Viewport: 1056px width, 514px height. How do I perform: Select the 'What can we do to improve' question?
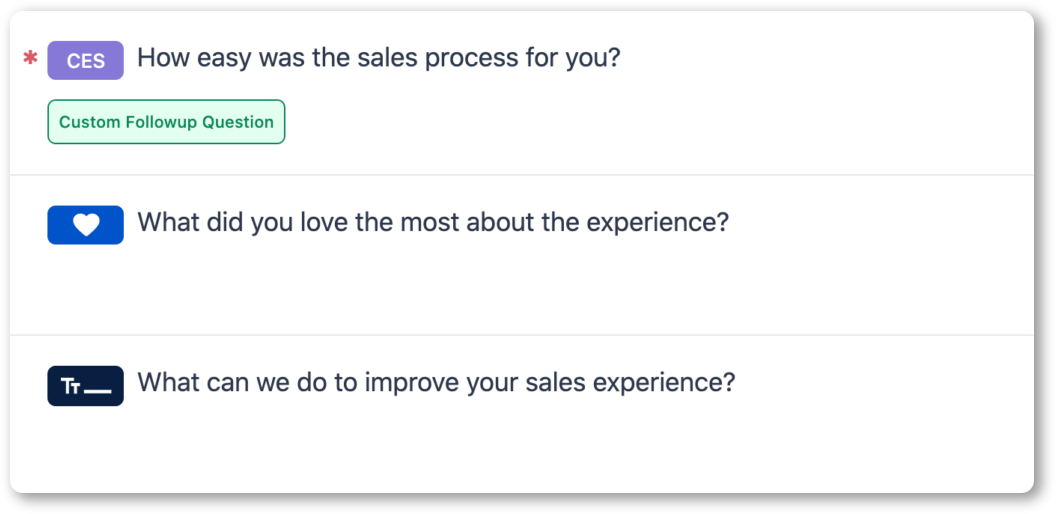[x=436, y=384]
